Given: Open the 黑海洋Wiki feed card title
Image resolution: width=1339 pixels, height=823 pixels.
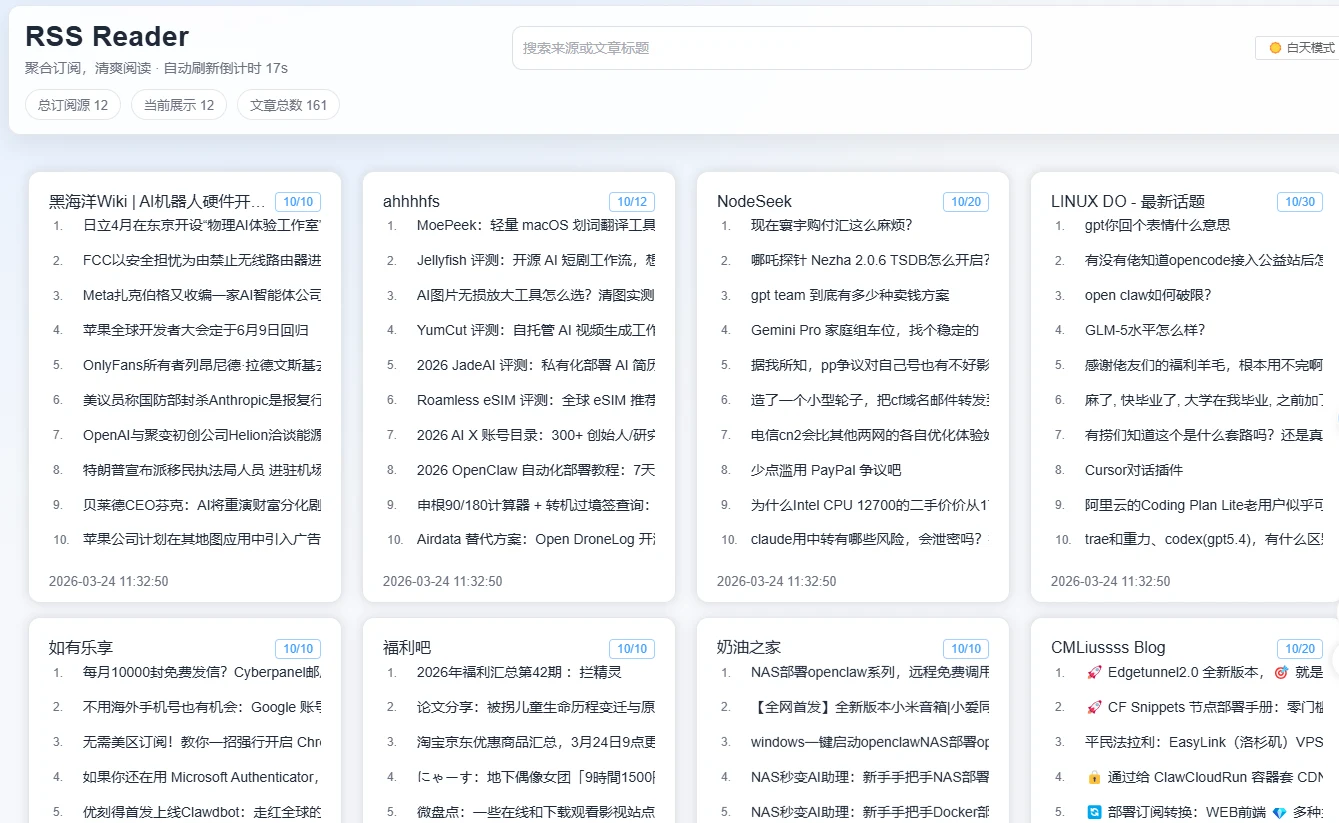Looking at the screenshot, I should (158, 201).
